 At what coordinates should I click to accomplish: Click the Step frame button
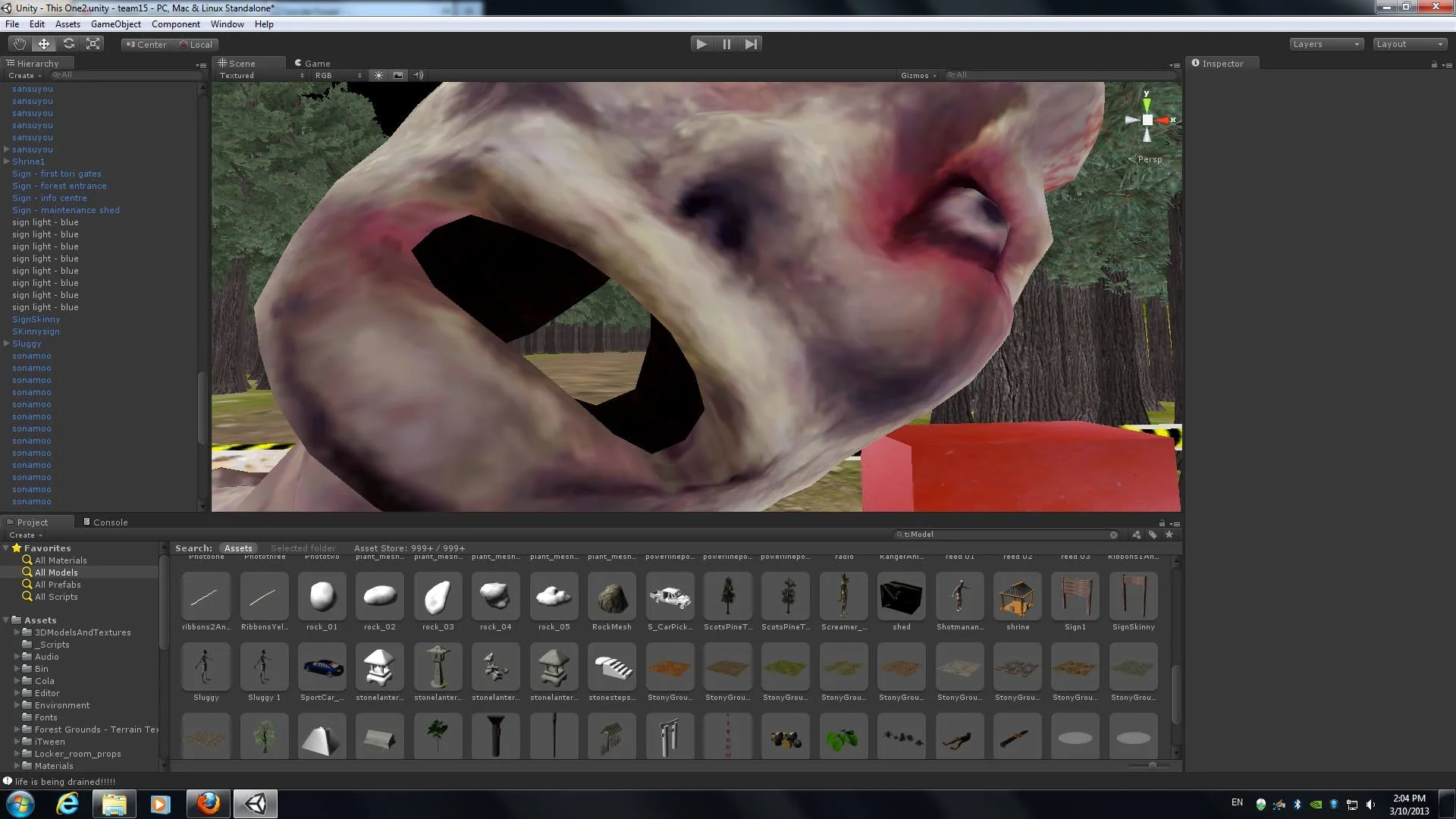pyautogui.click(x=751, y=44)
